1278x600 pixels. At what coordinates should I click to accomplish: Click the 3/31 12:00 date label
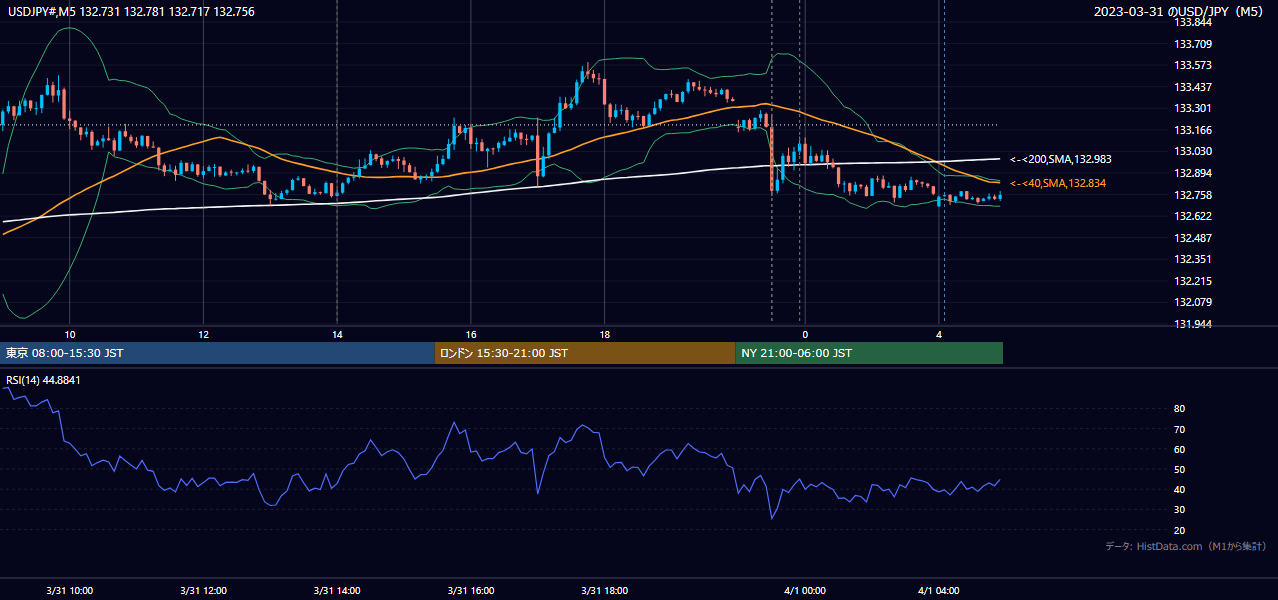click(x=203, y=590)
